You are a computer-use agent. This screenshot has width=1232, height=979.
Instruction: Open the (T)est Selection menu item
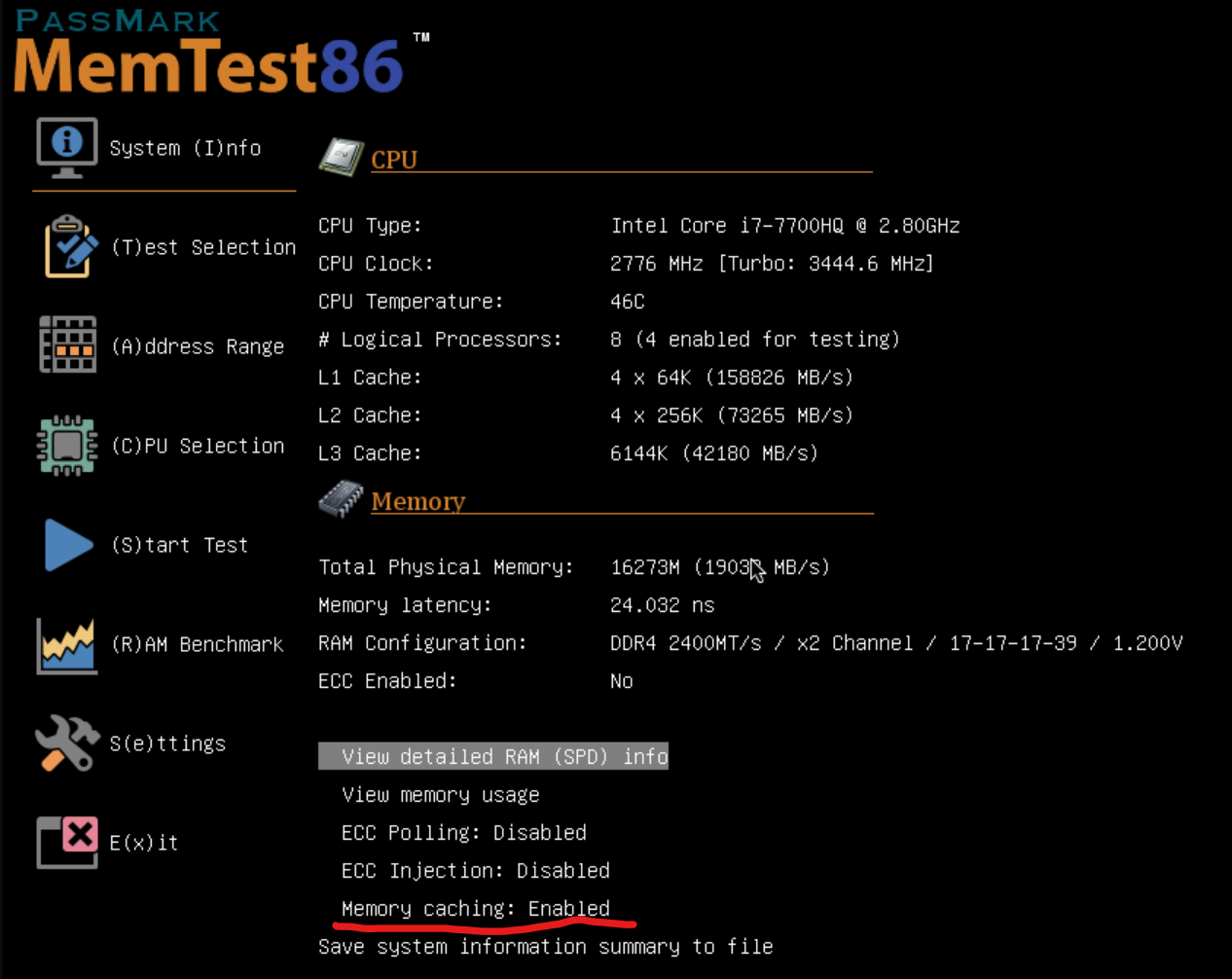pos(203,247)
